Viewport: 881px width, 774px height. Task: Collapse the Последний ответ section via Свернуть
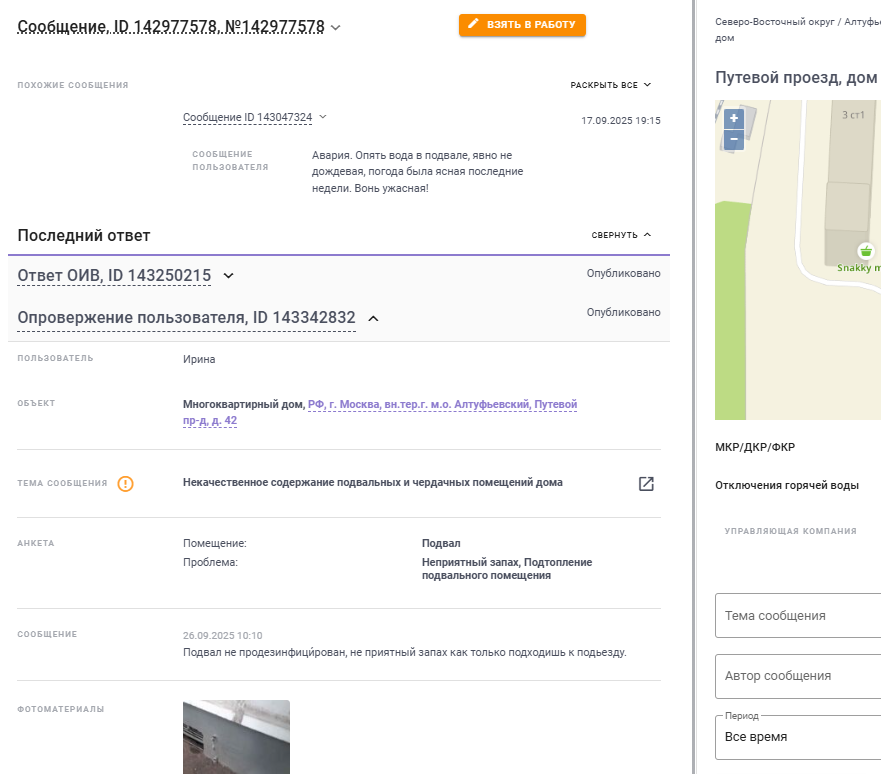point(621,235)
